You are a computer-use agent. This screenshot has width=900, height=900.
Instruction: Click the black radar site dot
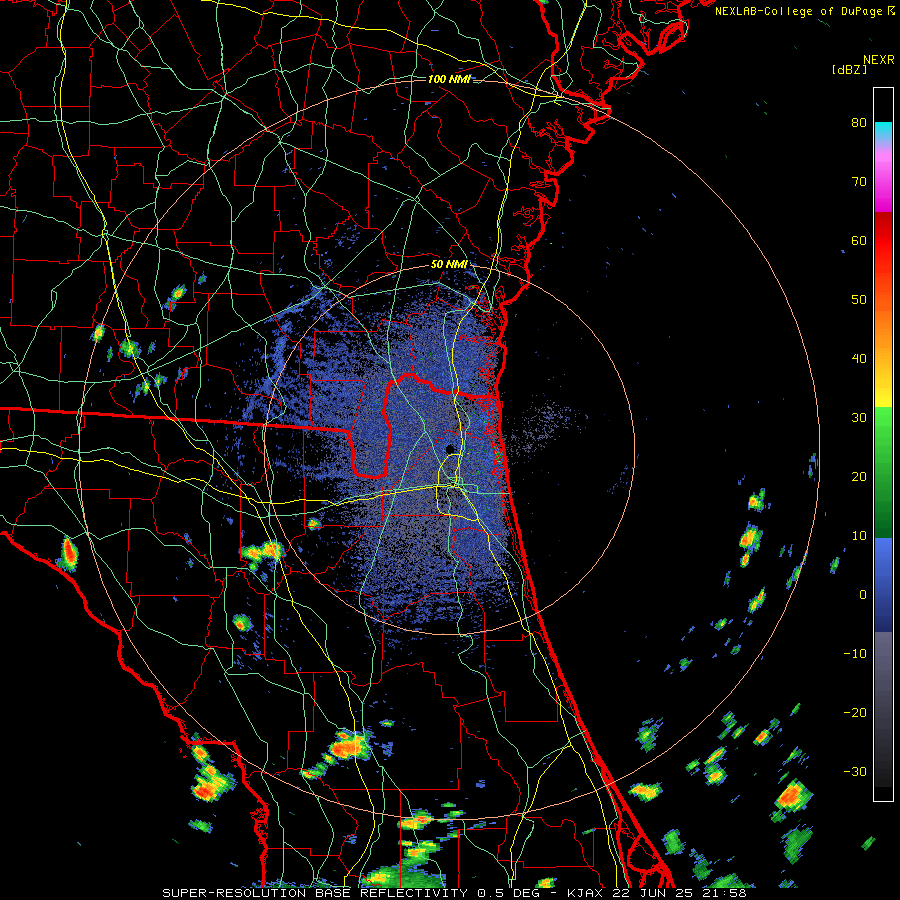pyautogui.click(x=451, y=448)
